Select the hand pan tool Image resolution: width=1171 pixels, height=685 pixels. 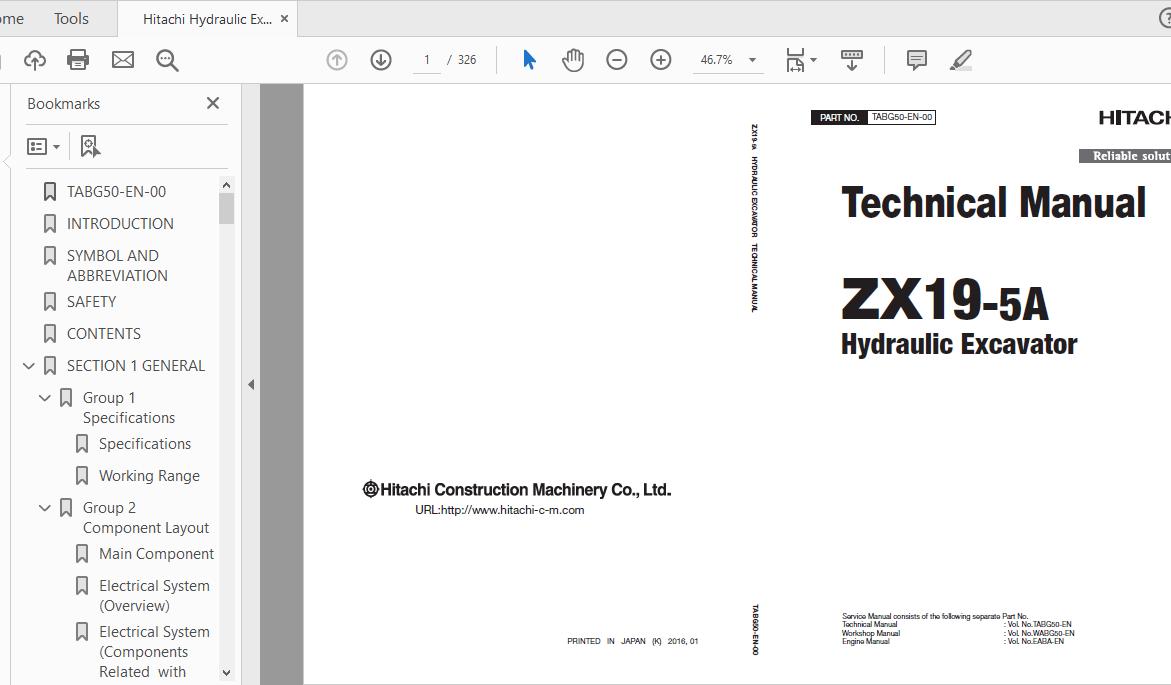[x=573, y=60]
